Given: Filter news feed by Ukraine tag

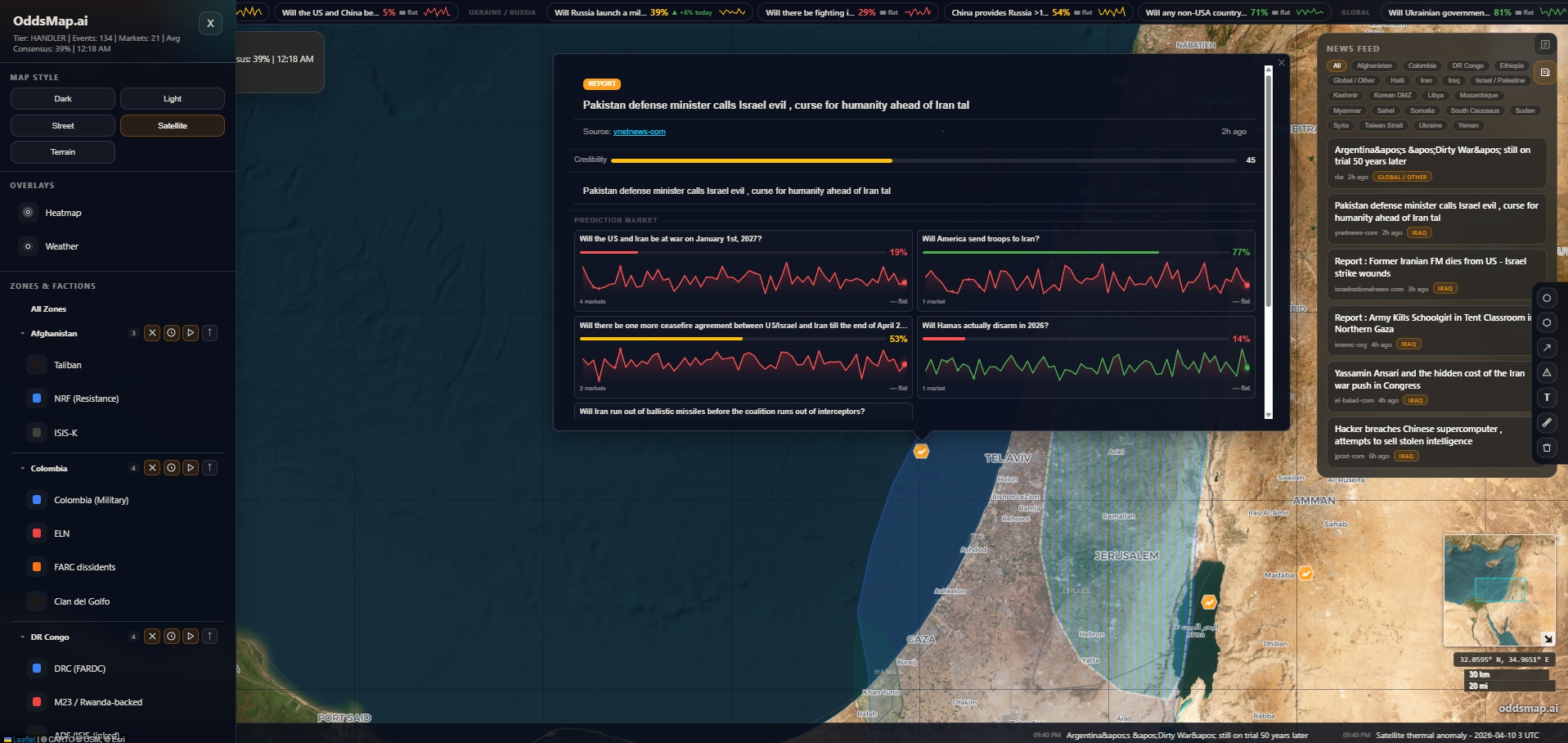Looking at the screenshot, I should tap(1430, 125).
